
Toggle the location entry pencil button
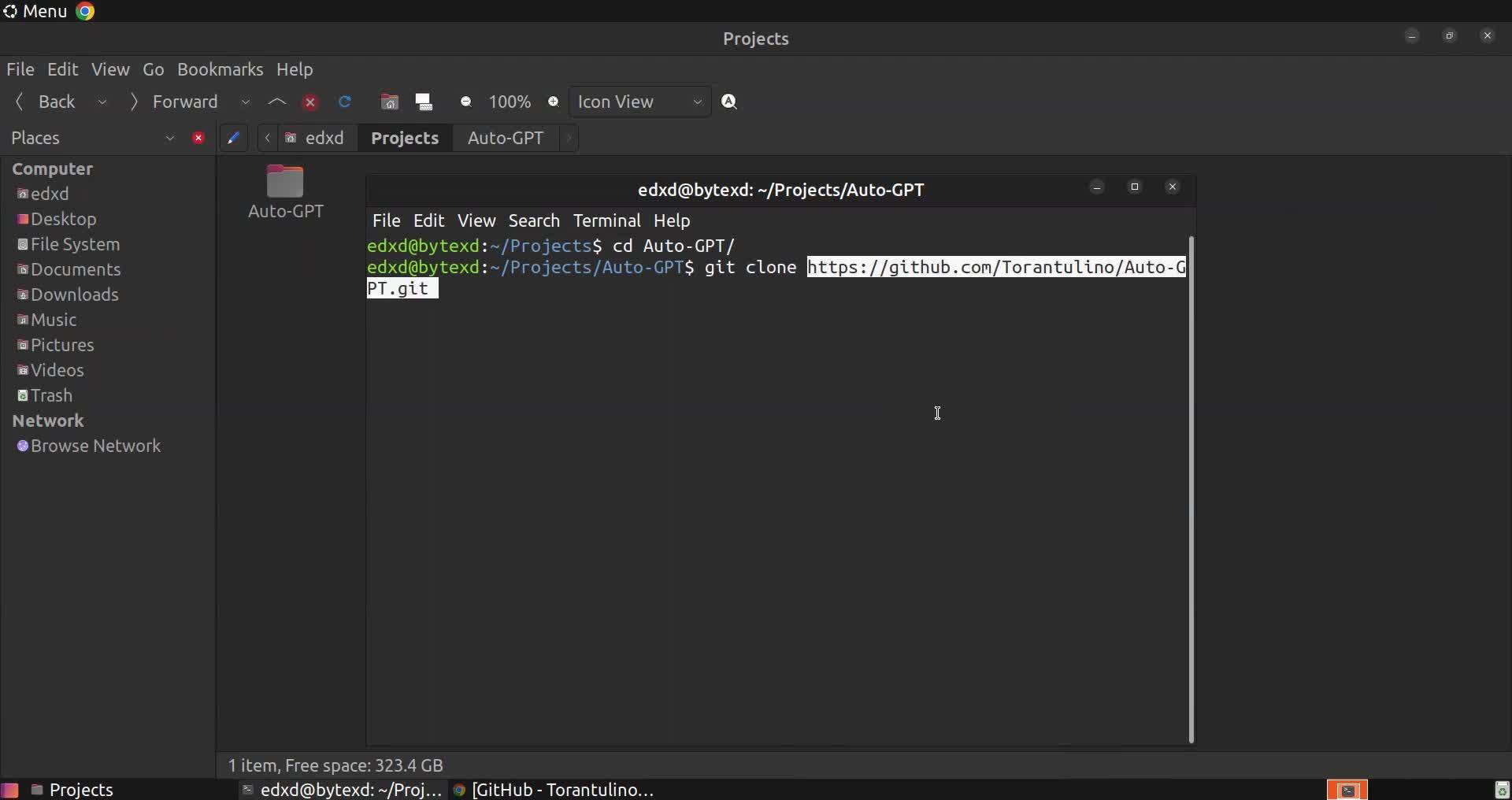click(233, 138)
